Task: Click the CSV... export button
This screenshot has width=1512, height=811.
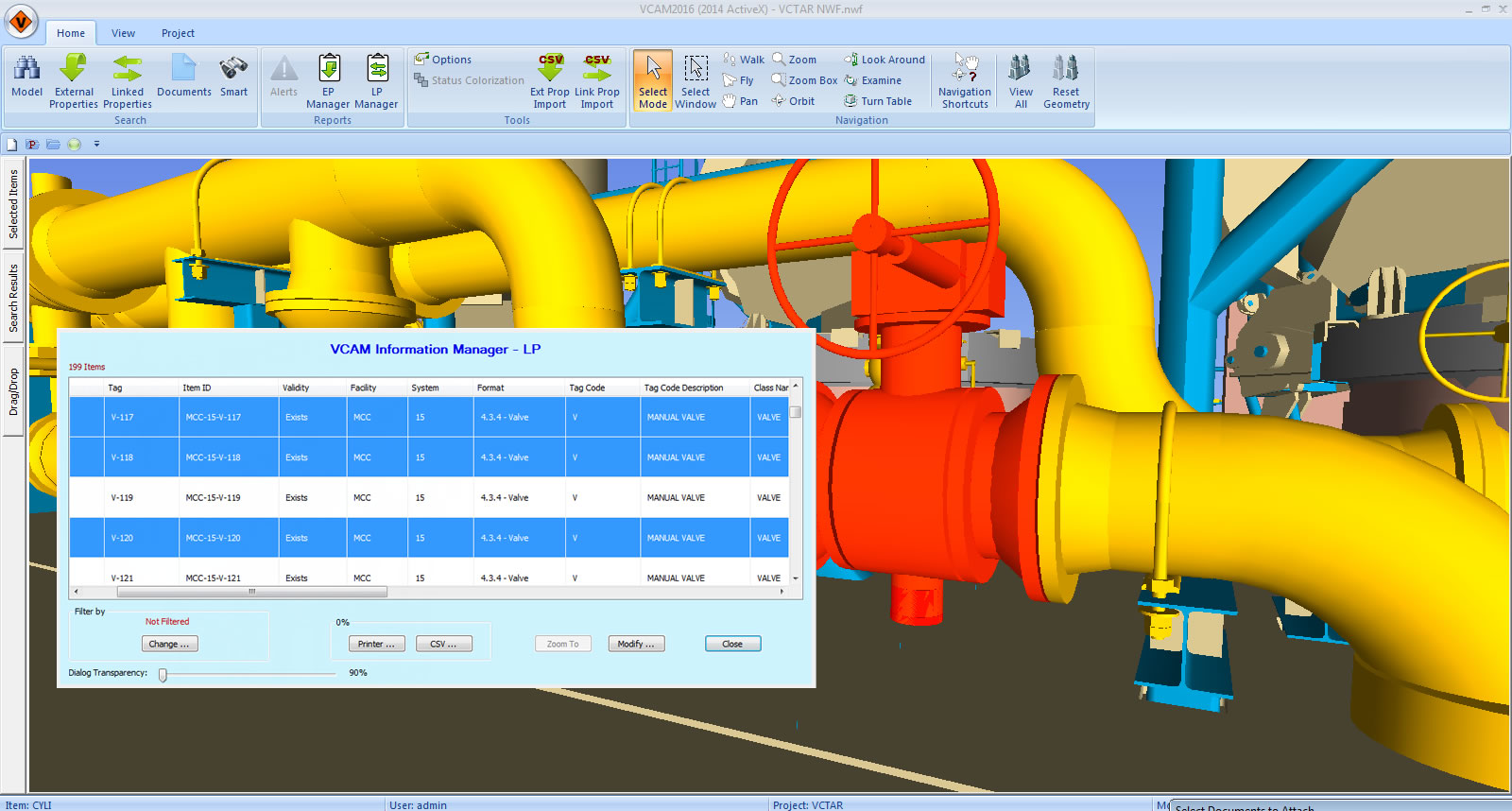Action: 443,644
